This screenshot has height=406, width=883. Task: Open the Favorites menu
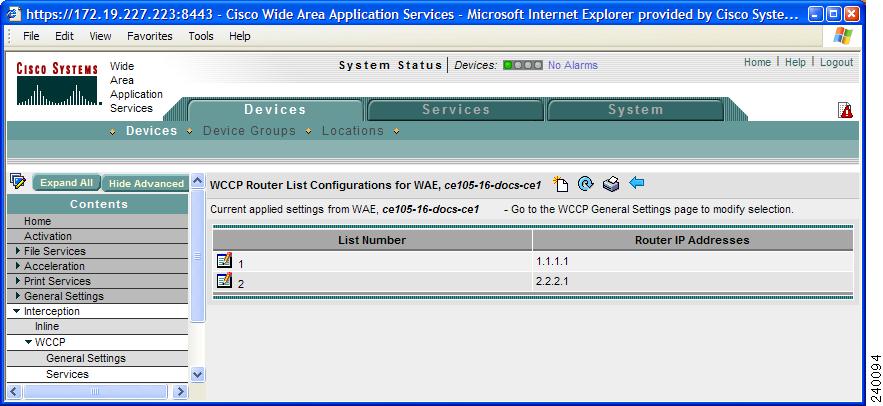pos(150,36)
